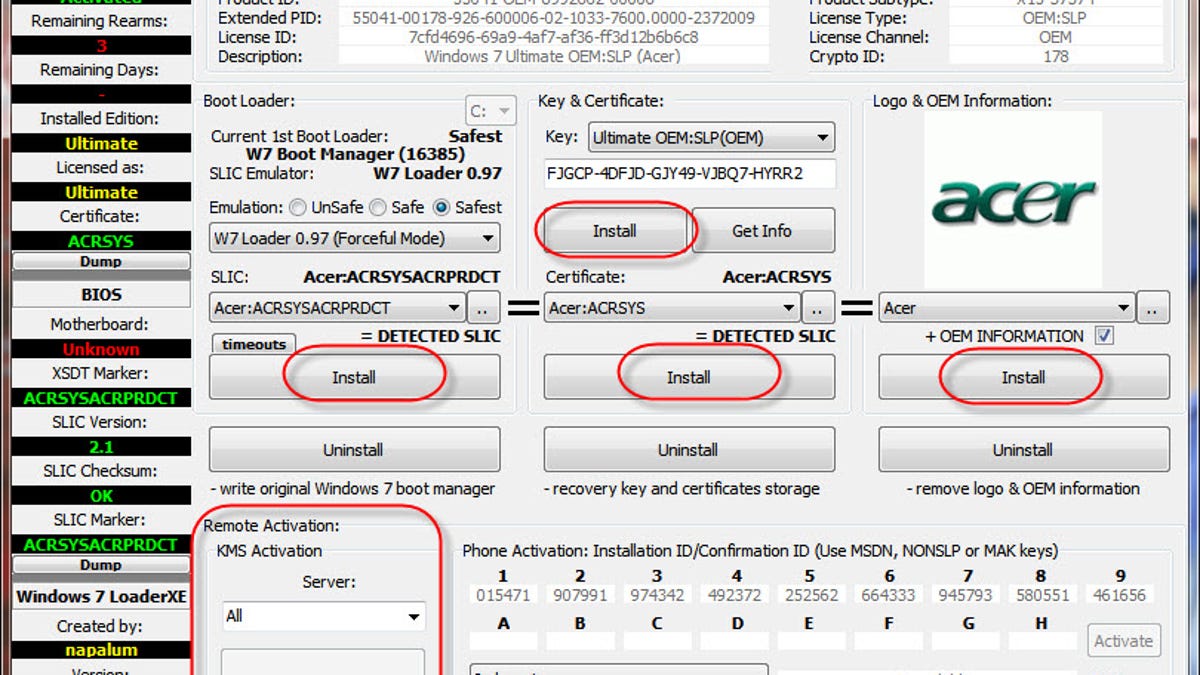The height and width of the screenshot is (675, 1200).
Task: Click the Dump button below SLIC Marker
Action: click(x=101, y=565)
